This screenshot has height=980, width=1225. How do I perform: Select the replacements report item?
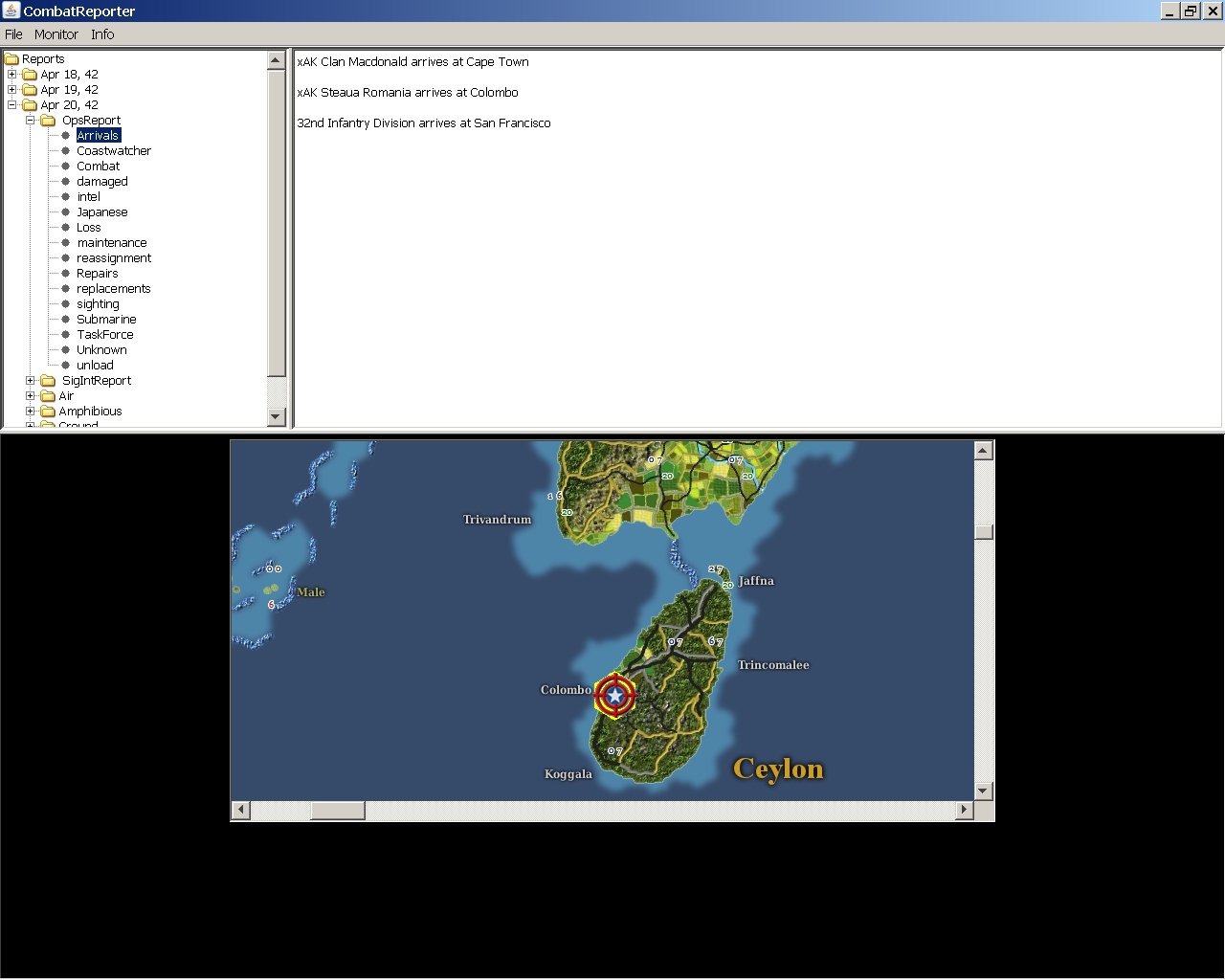(113, 289)
